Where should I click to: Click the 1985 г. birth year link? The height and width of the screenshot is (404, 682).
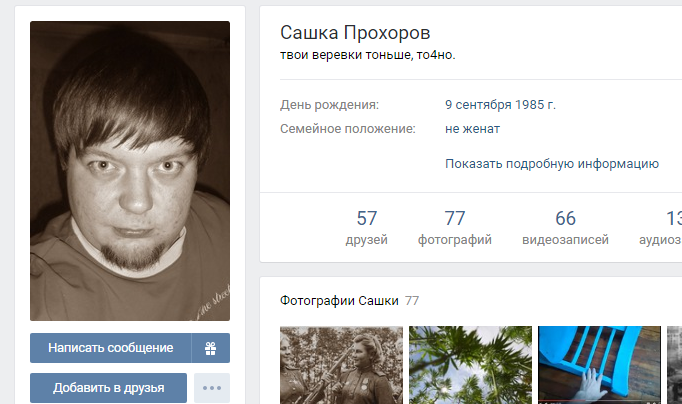[x=535, y=105]
